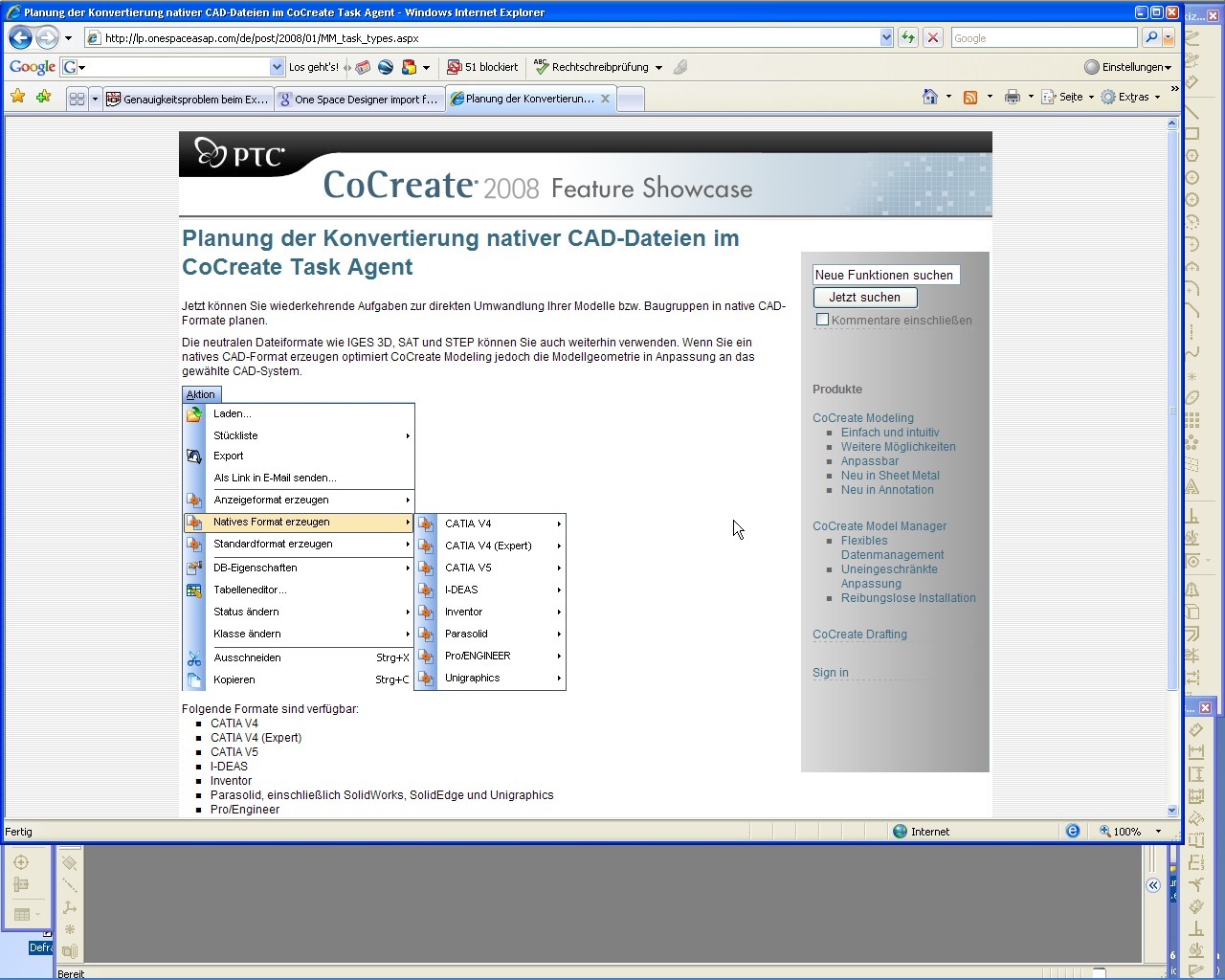
Task: Open the Extras menu
Action: point(1130,97)
